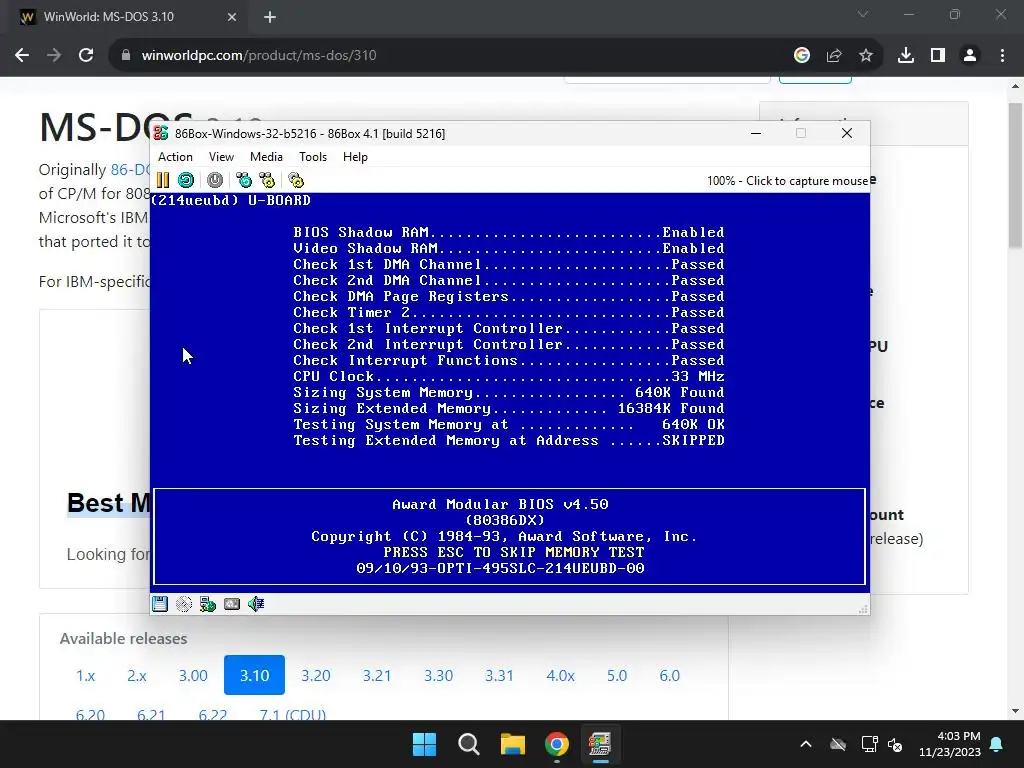The height and width of the screenshot is (768, 1024).
Task: Click the Chrome address bar URL
Action: (x=259, y=56)
